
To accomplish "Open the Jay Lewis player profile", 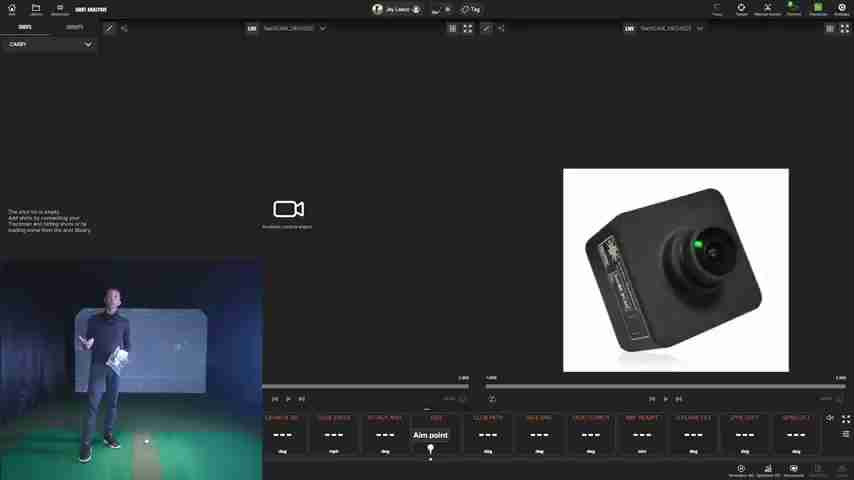I will coord(396,9).
